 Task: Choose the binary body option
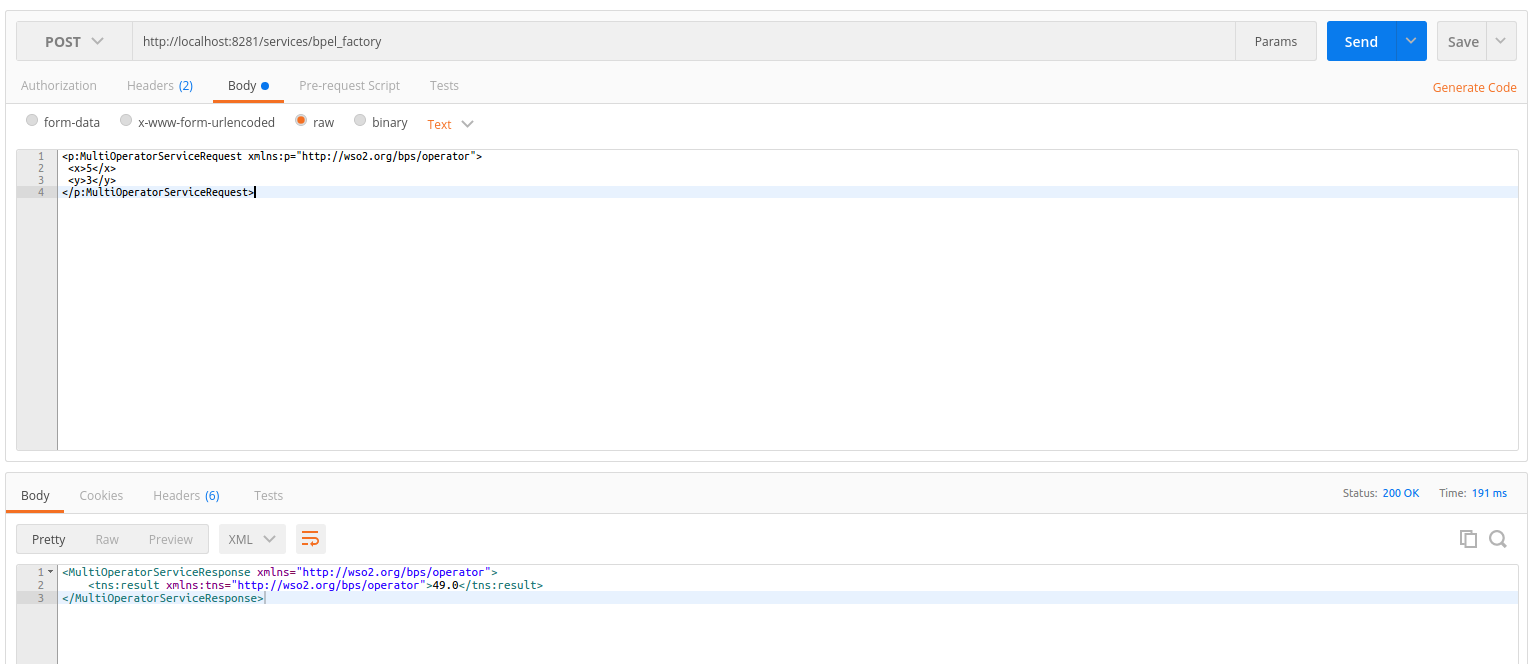(360, 121)
